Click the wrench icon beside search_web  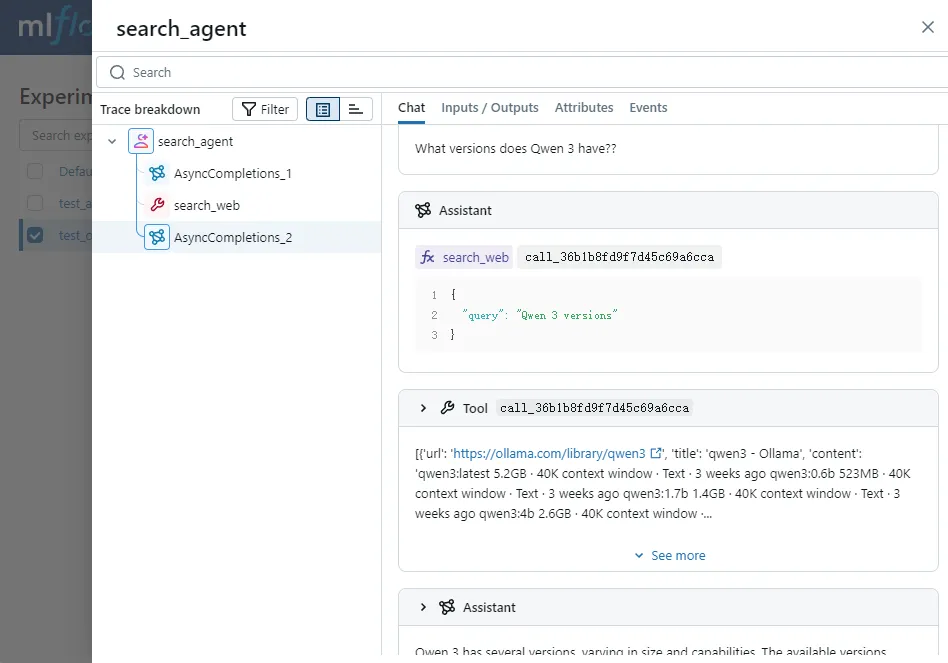coord(158,205)
